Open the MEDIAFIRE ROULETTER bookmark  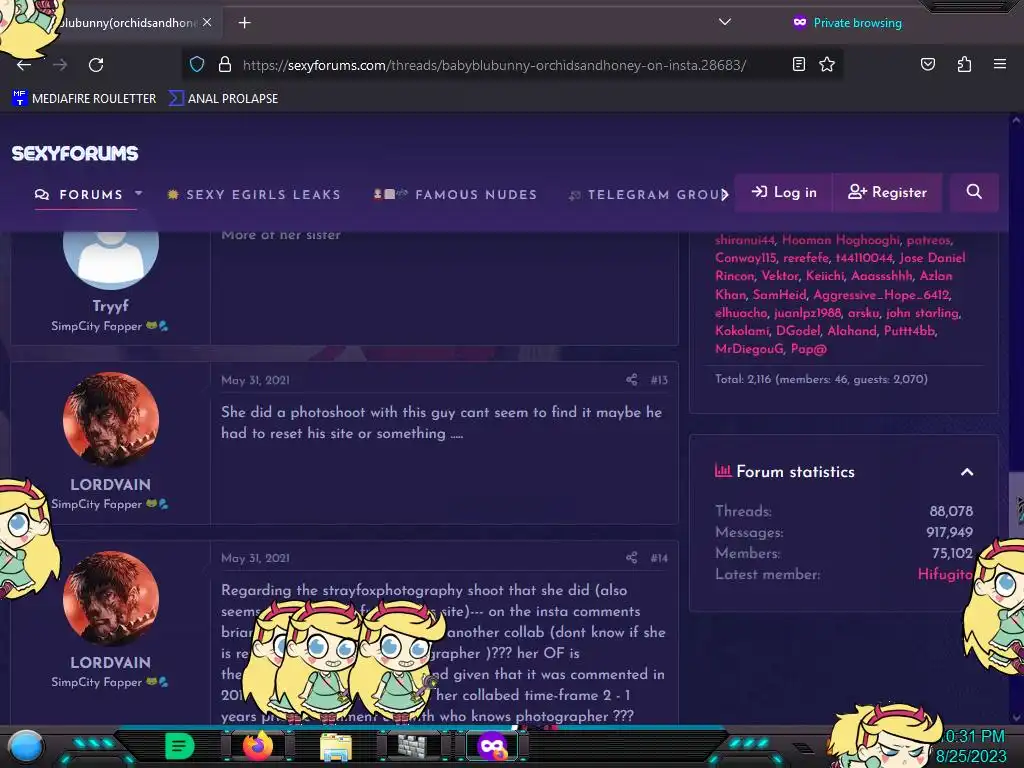(x=84, y=99)
